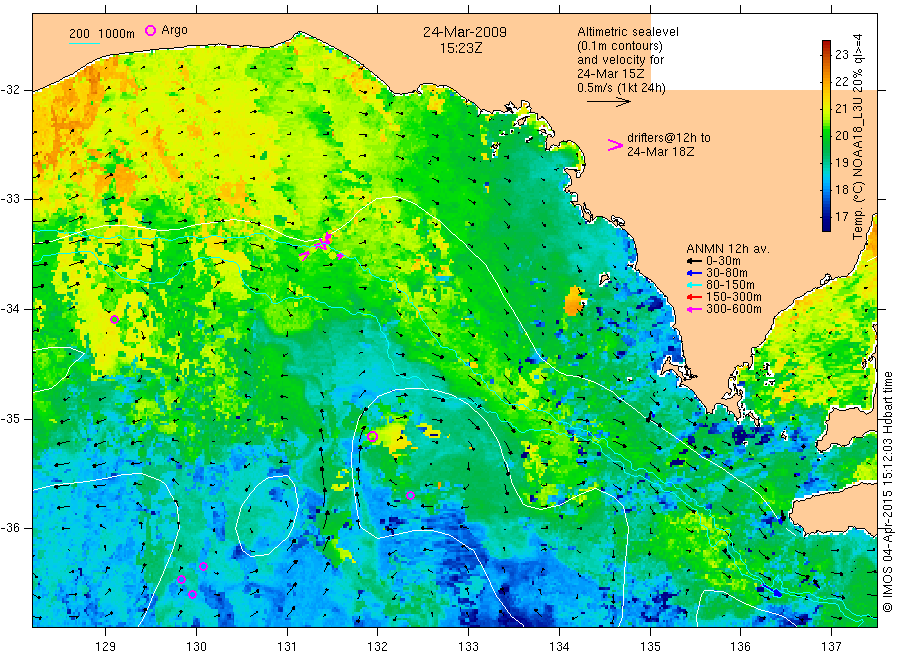Click the '300-600m' depth label
Viewport: 900px width, 660px height.
tap(734, 309)
